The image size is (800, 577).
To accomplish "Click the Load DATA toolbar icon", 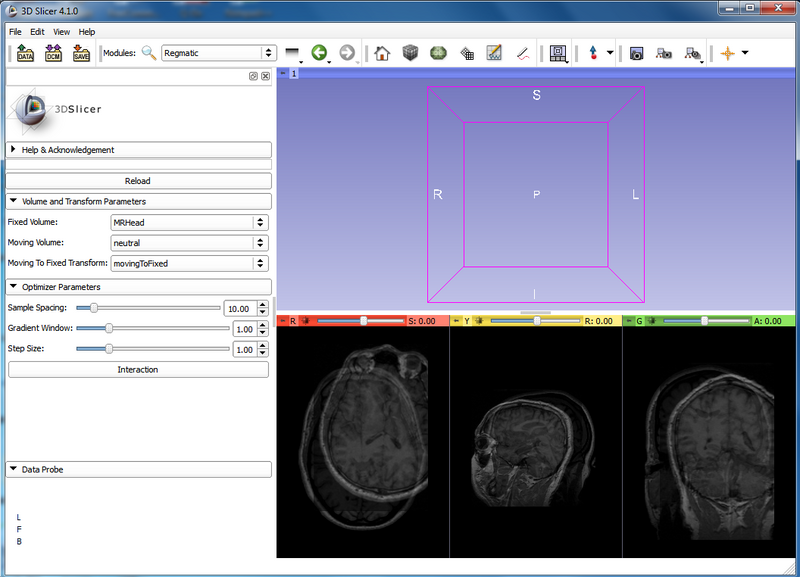I will coord(25,53).
